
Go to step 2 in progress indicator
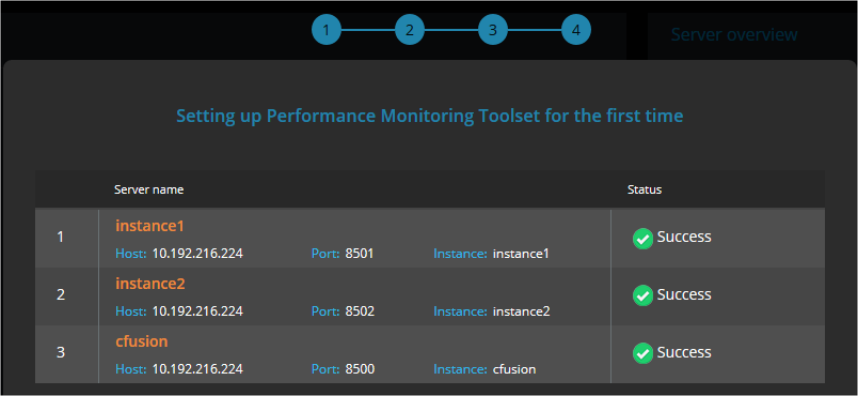[409, 30]
